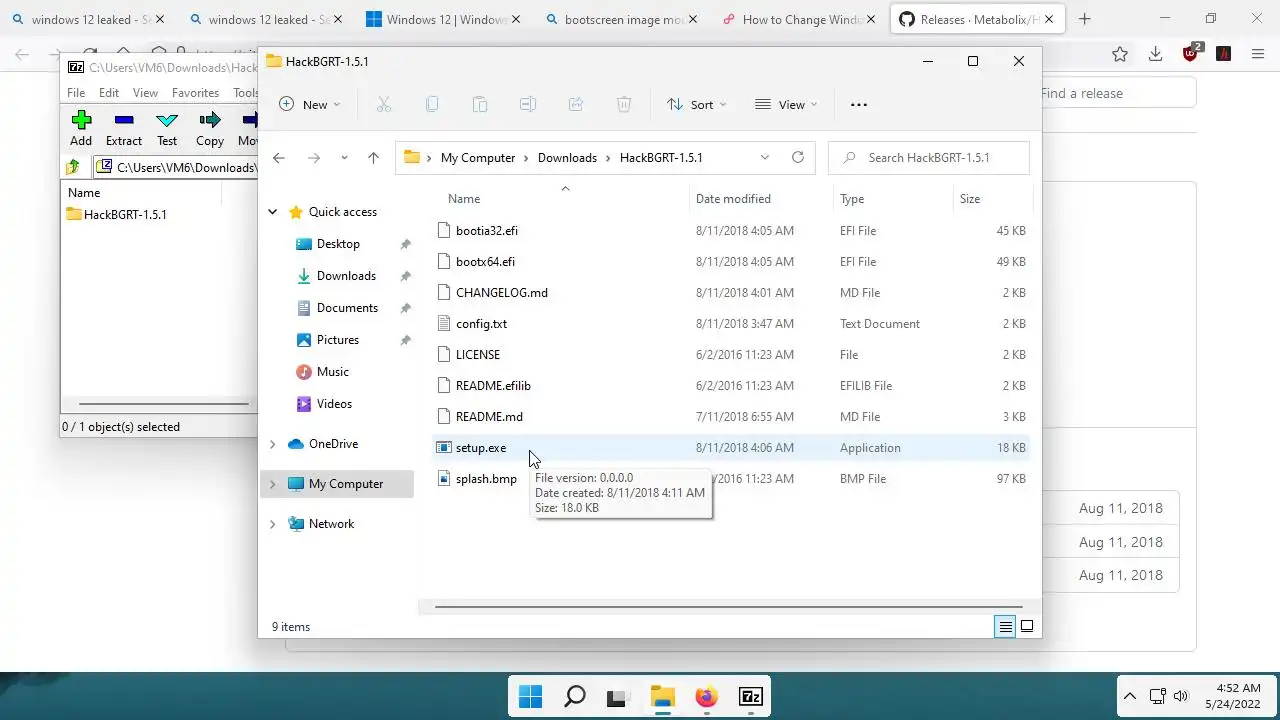This screenshot has height=720, width=1280.
Task: Select Documents in navigation pane
Action: [347, 308]
